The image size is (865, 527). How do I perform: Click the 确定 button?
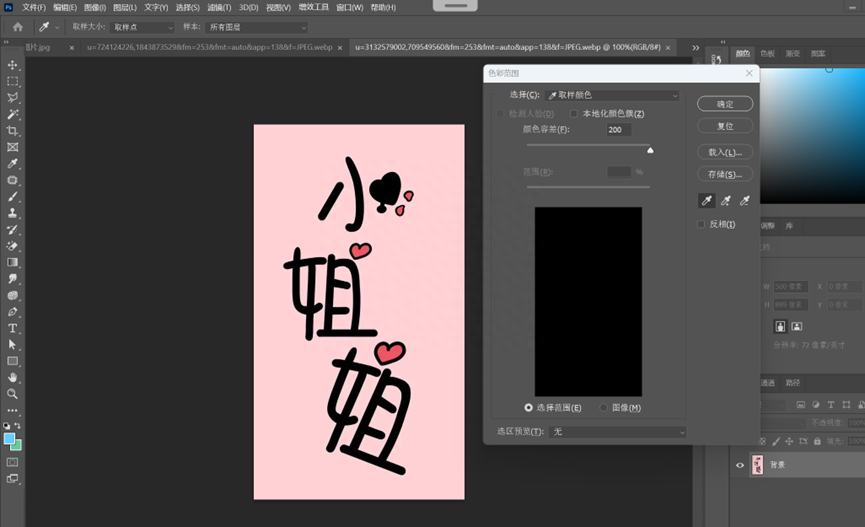pyautogui.click(x=725, y=104)
